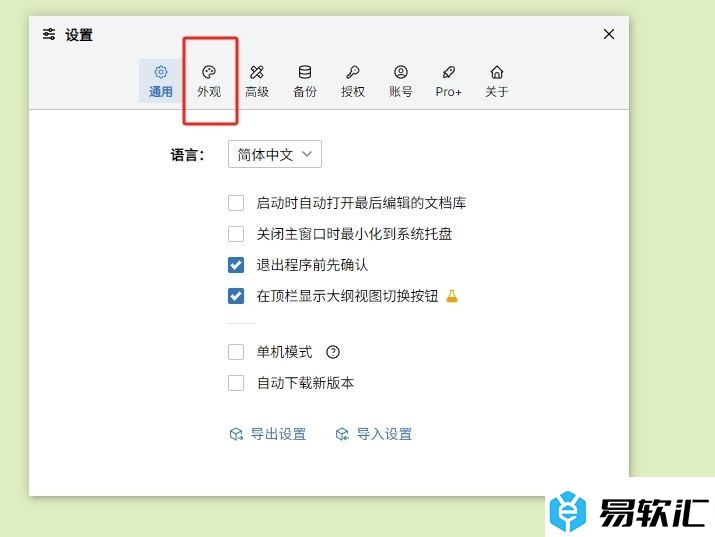The height and width of the screenshot is (537, 715).
Task: Click the help icon next to 单机模式
Action: tap(333, 352)
